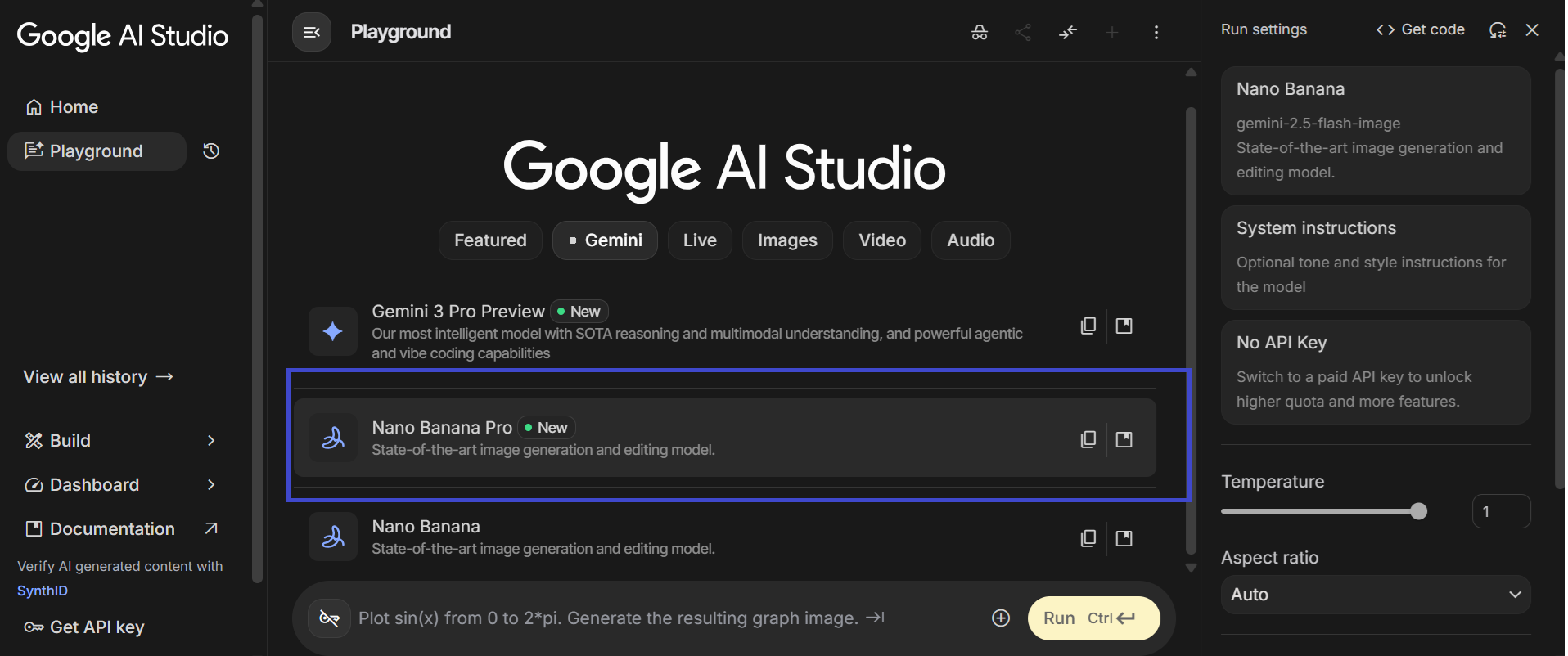The width and height of the screenshot is (1568, 656).
Task: Click the compare mode arrows icon
Action: pos(1067,33)
